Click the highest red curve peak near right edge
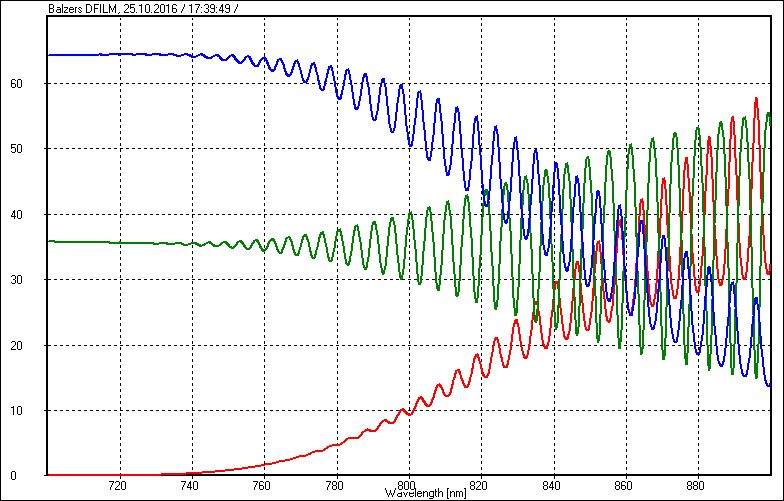Screen dimensions: 784x501 [756, 99]
